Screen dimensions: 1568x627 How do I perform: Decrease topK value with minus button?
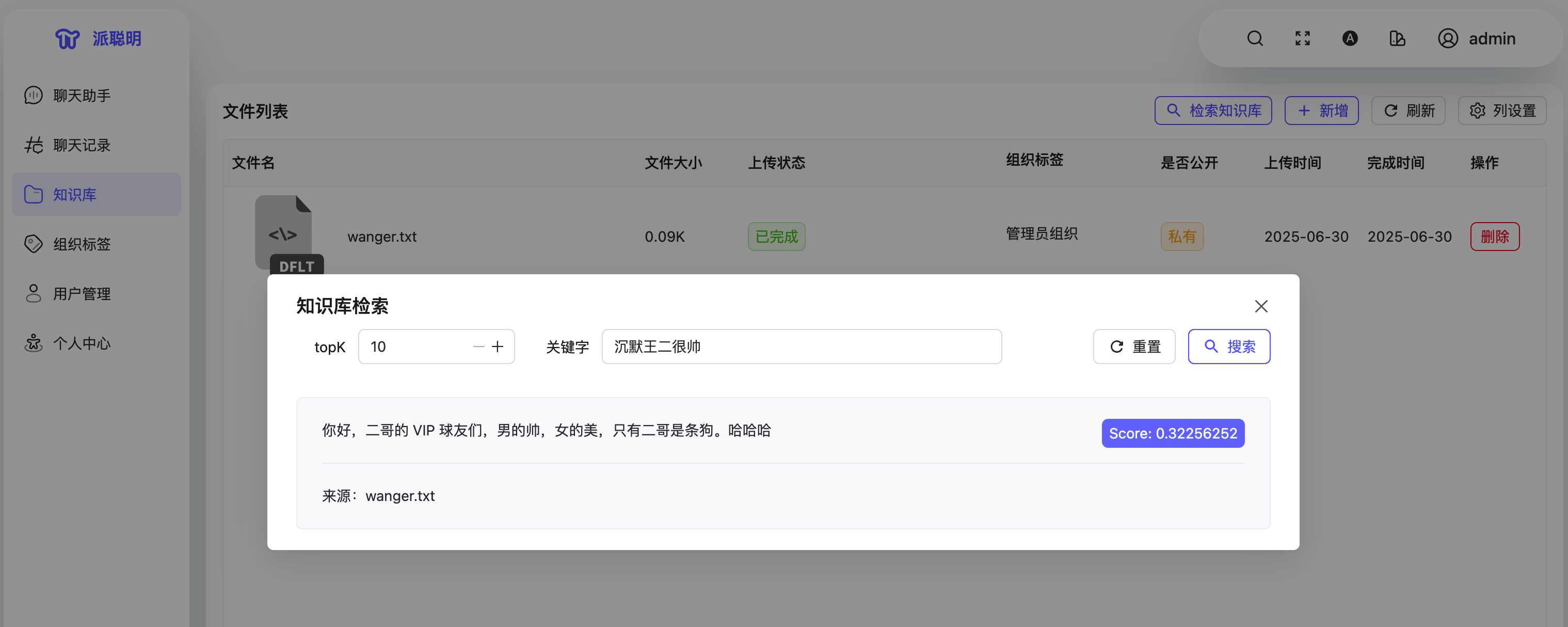pos(478,347)
